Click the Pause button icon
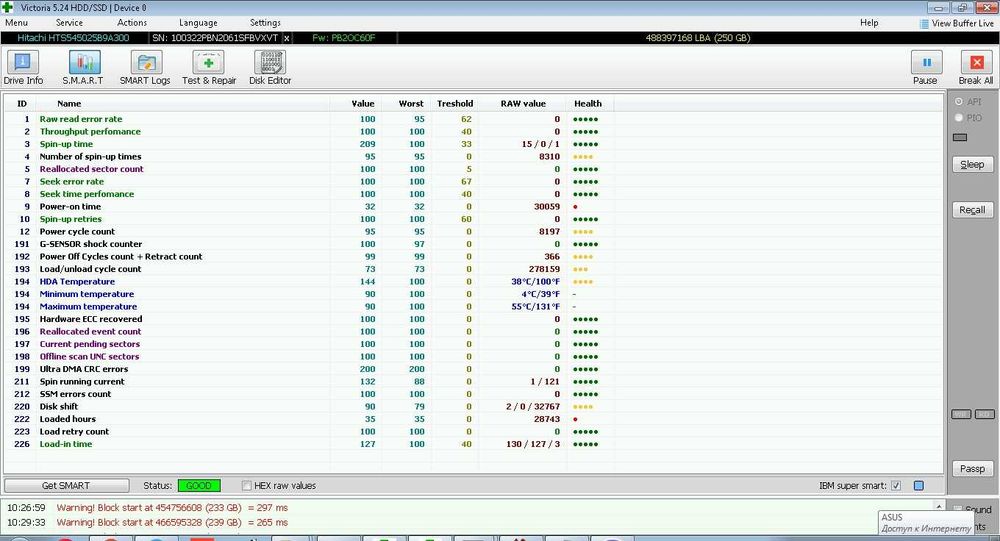Image resolution: width=1000 pixels, height=541 pixels. point(927,63)
